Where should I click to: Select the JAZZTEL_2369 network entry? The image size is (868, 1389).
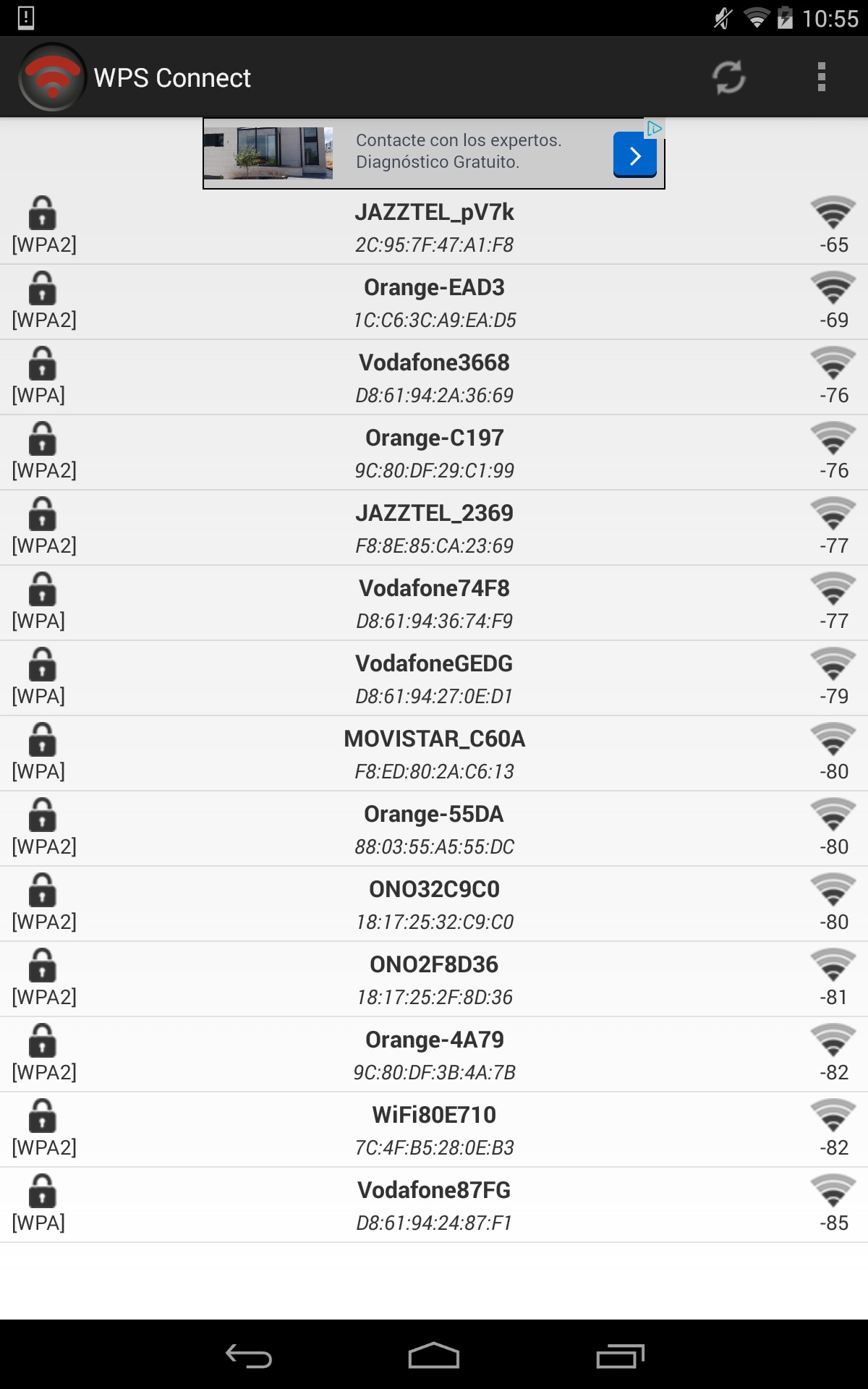434,528
